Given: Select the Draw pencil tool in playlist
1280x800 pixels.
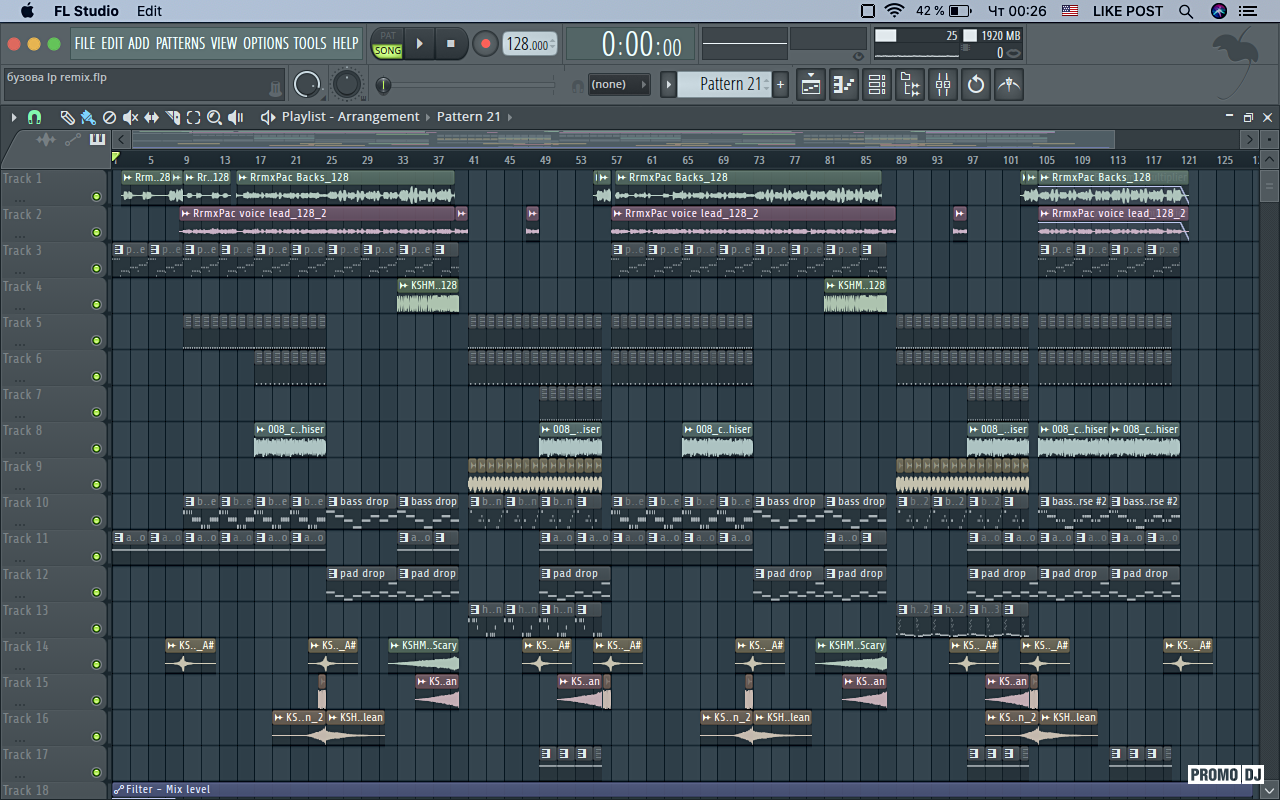Looking at the screenshot, I should [x=67, y=117].
